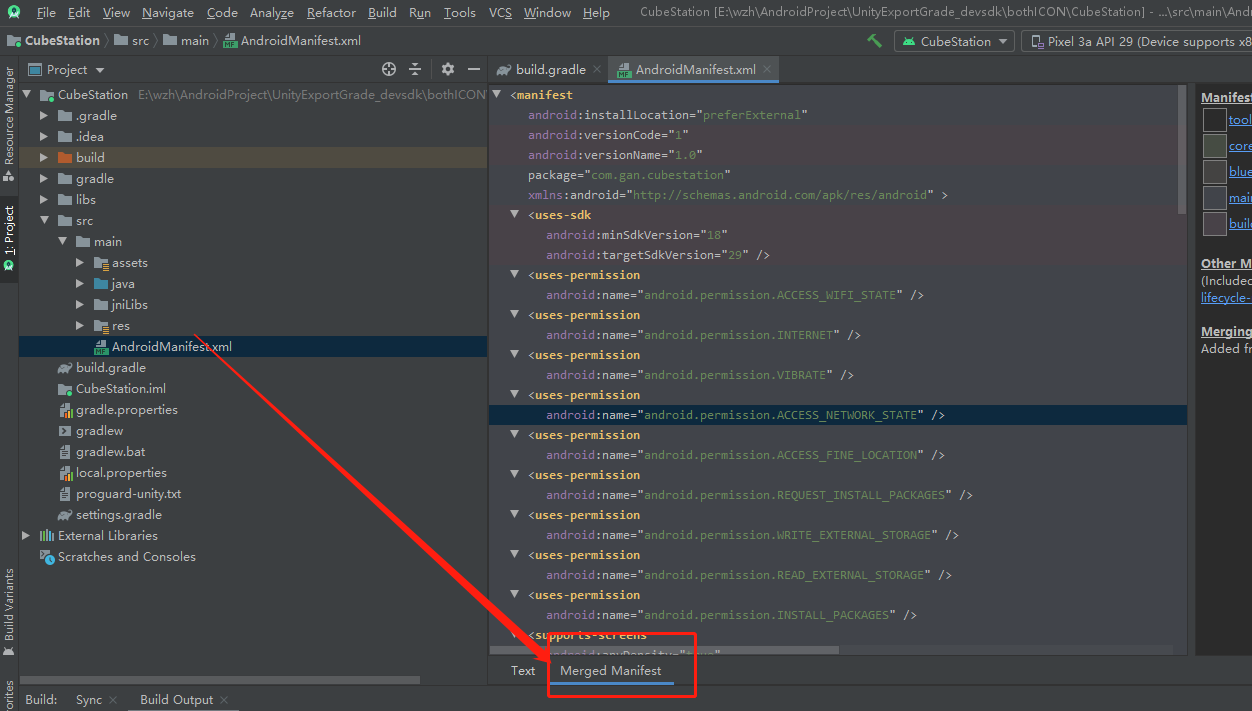The height and width of the screenshot is (711, 1252).
Task: Close the build.gradle editor tab
Action: [x=597, y=69]
